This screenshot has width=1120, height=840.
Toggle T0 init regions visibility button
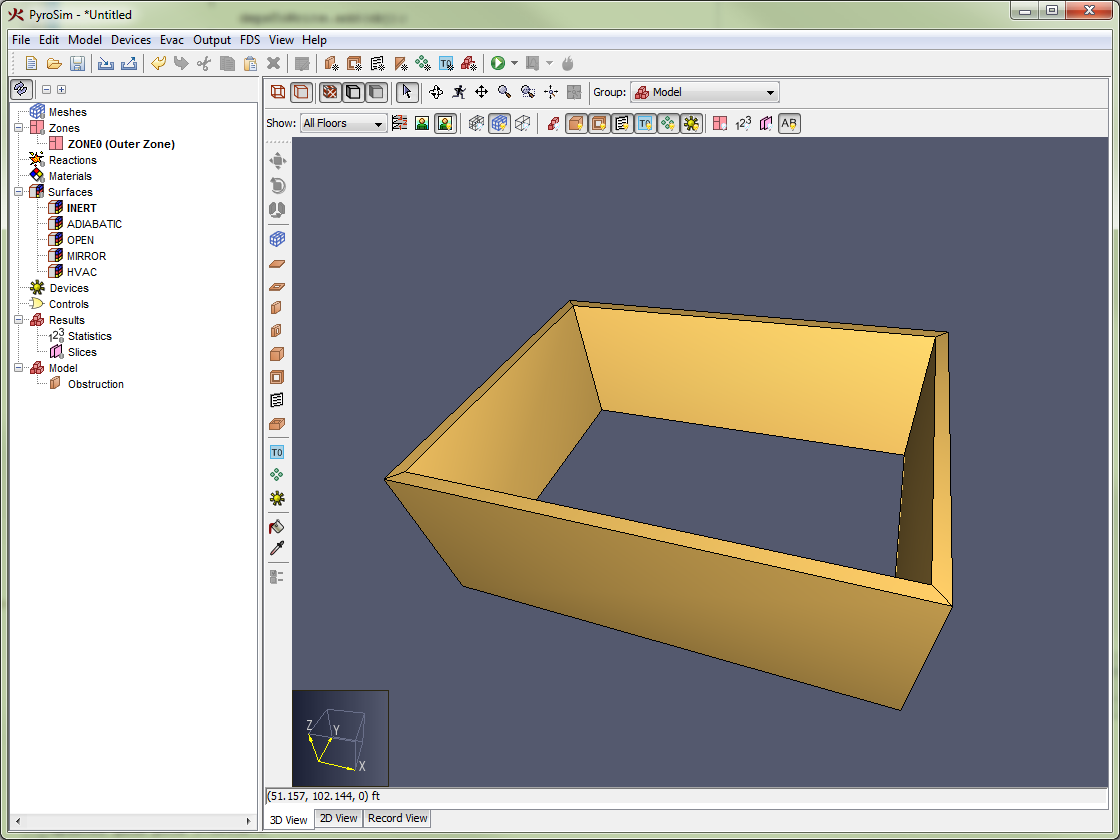645,124
